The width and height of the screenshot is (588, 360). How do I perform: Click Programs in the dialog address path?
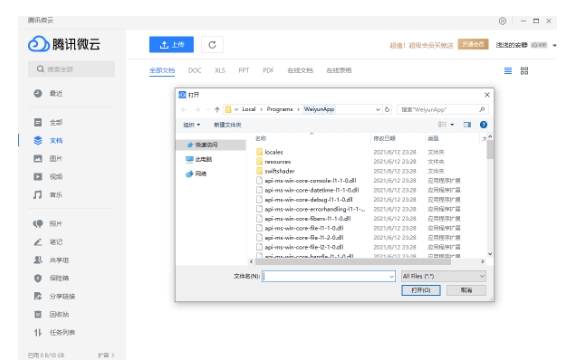pos(280,109)
